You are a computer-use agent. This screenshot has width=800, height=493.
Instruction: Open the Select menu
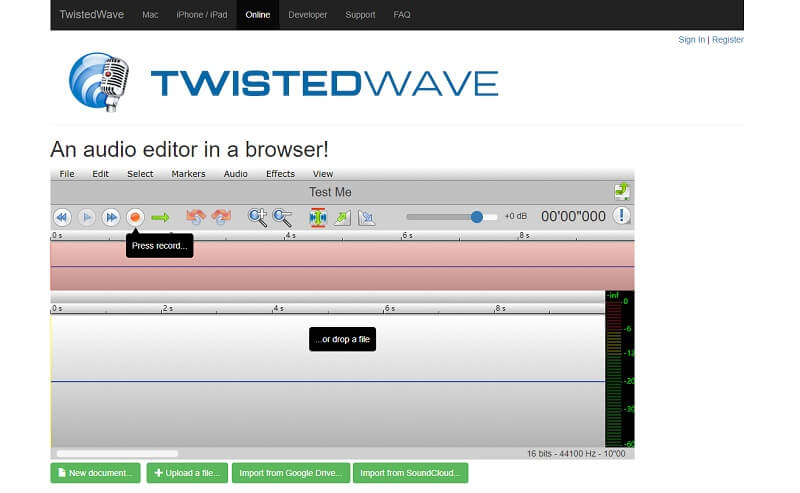pos(140,174)
